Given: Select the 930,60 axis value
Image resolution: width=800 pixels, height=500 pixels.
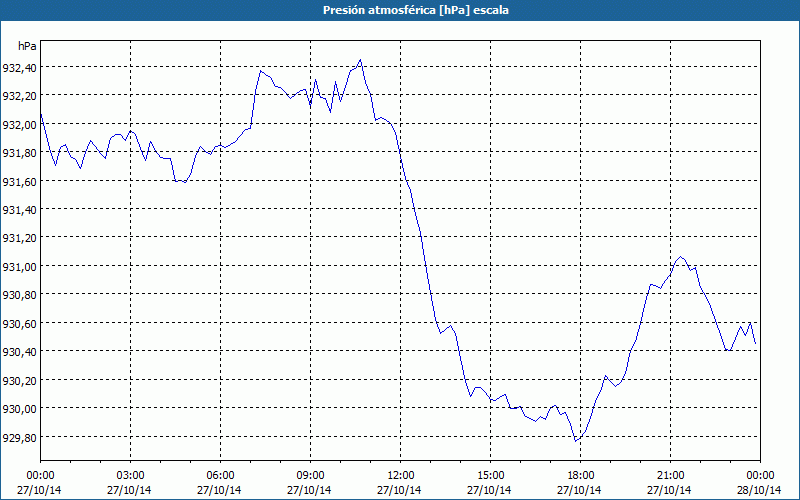Looking at the screenshot, I should 18,323.
